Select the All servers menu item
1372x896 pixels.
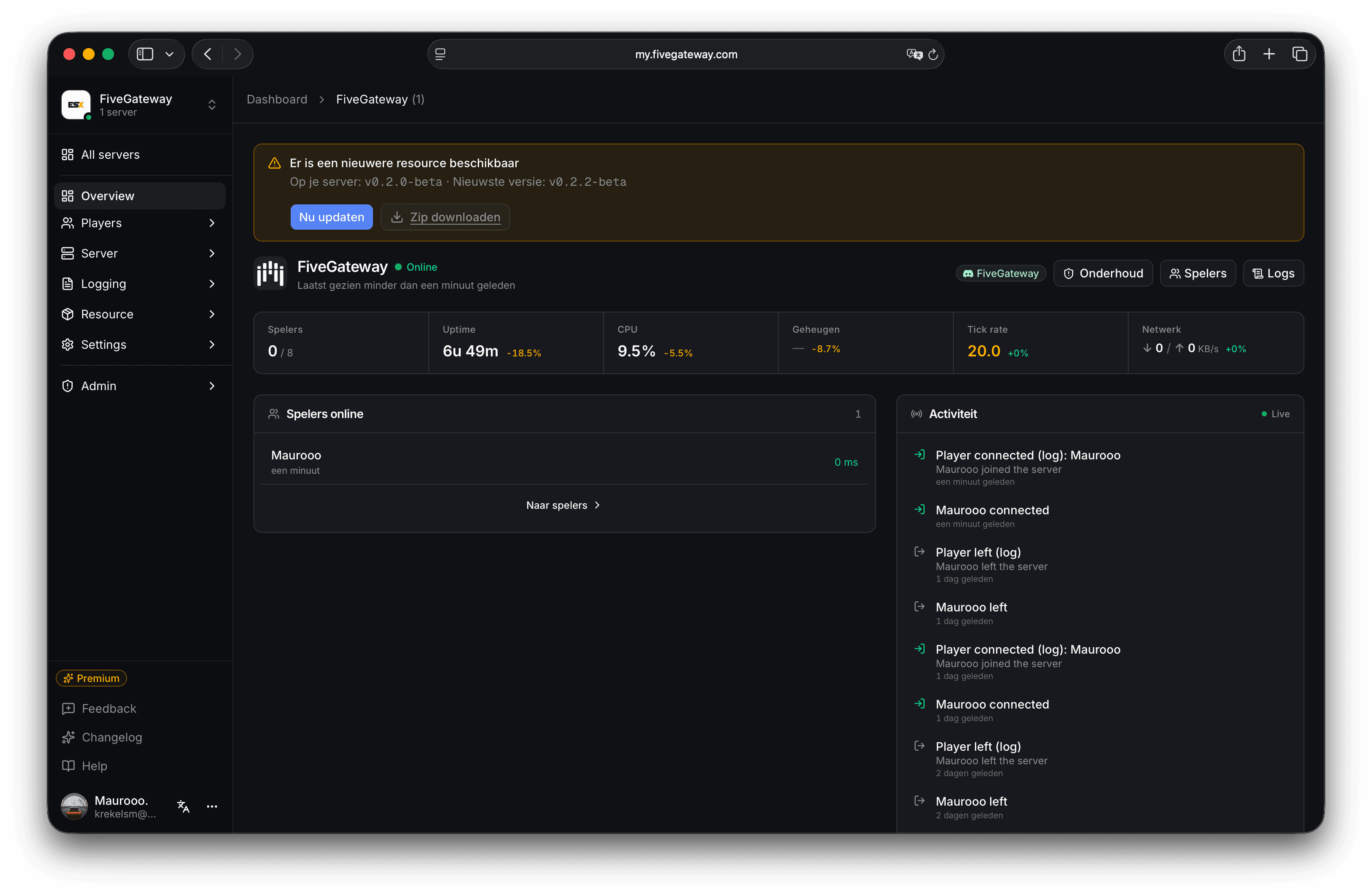109,155
